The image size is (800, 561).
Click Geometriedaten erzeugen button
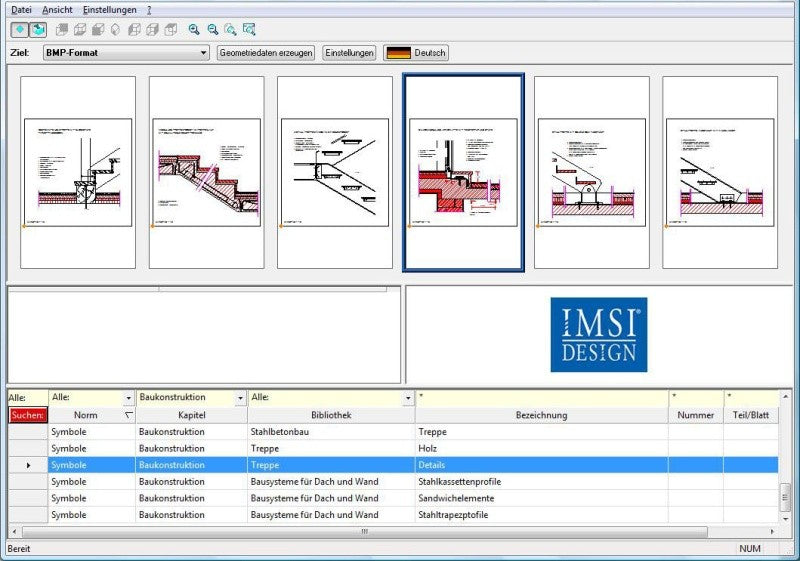266,53
